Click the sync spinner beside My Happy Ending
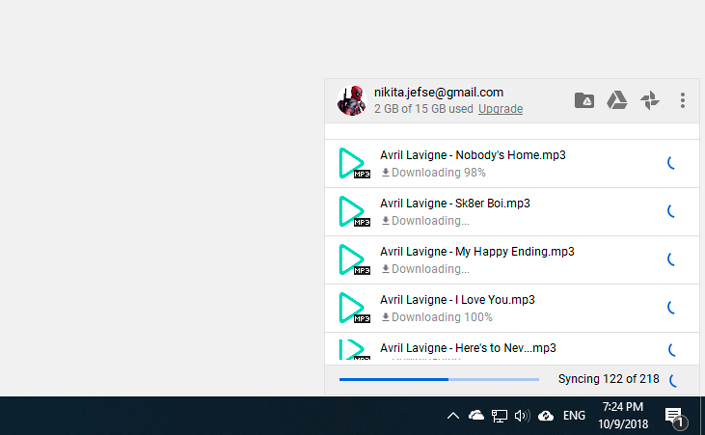The image size is (705, 435). (x=672, y=259)
